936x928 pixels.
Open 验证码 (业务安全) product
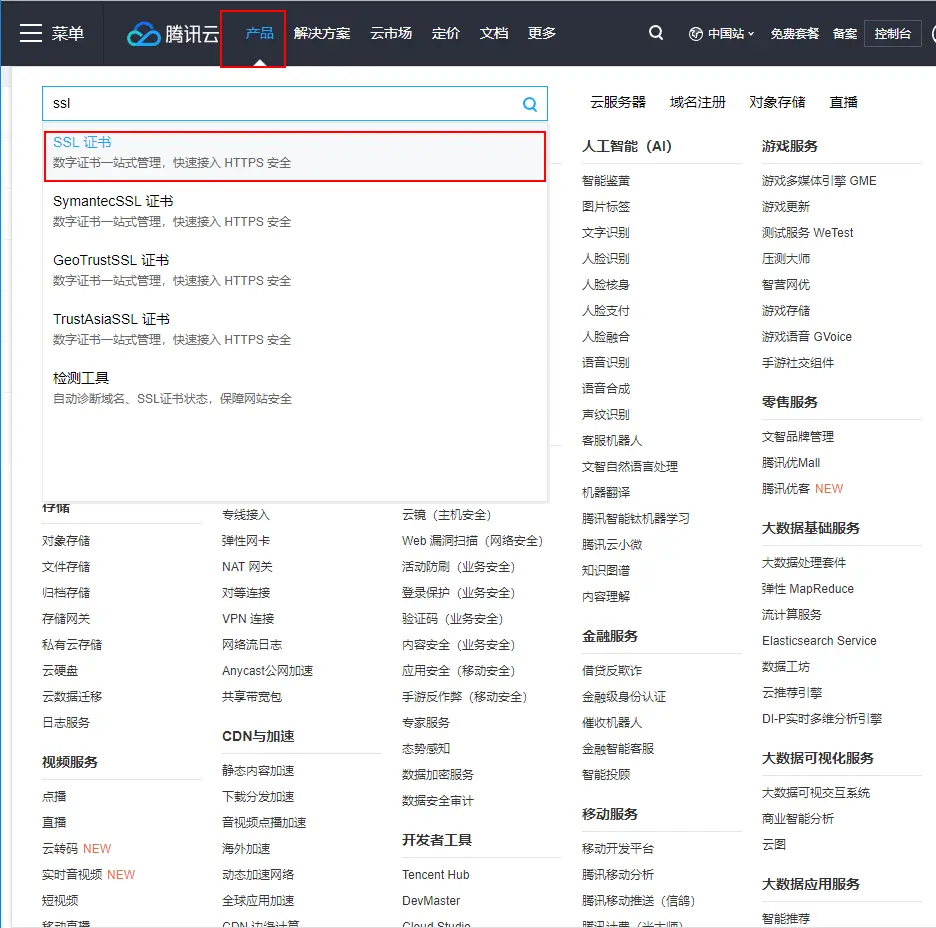(453, 619)
